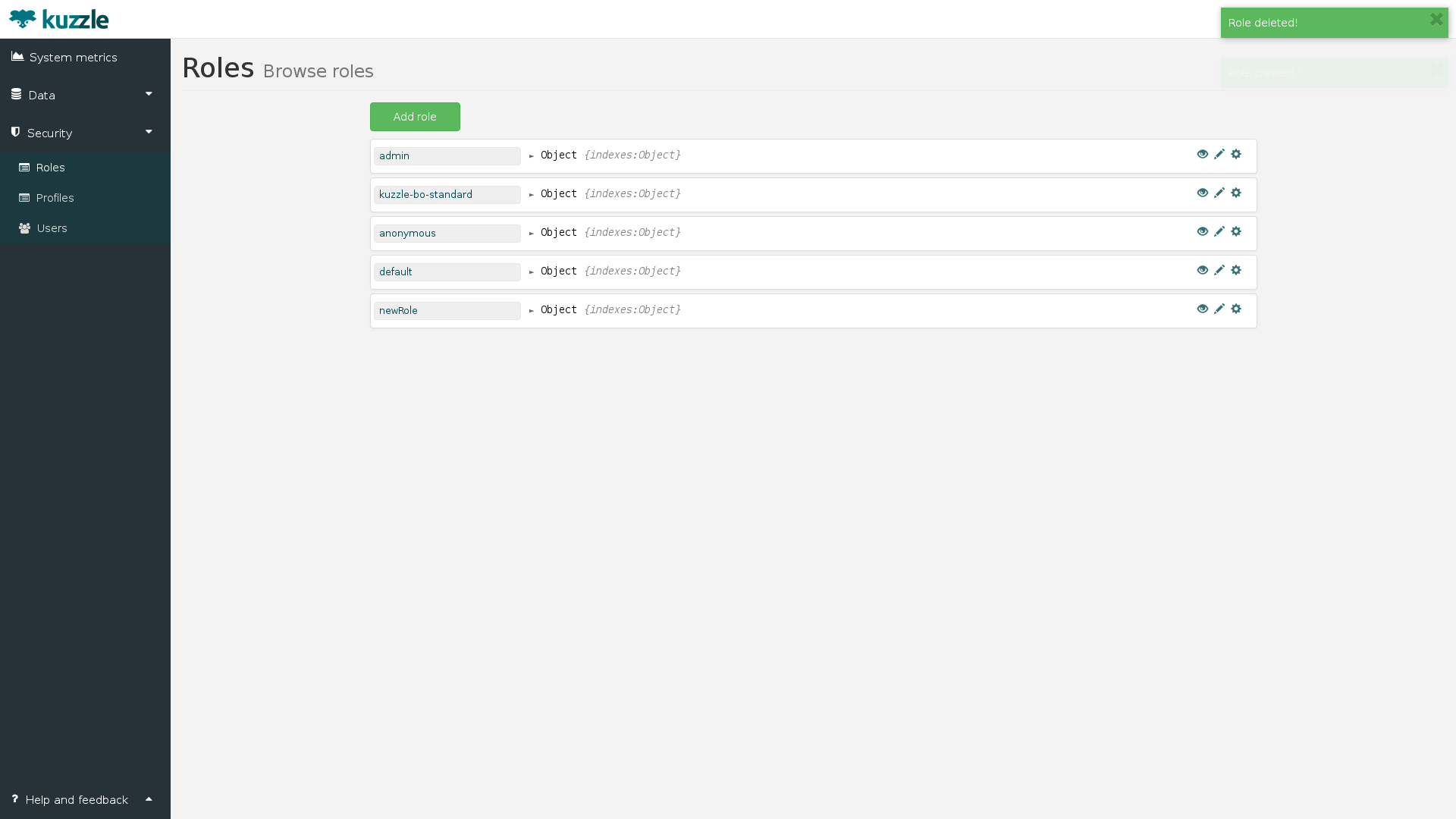1456x819 pixels.
Task: Click the Browse roles subtitle
Action: click(318, 71)
